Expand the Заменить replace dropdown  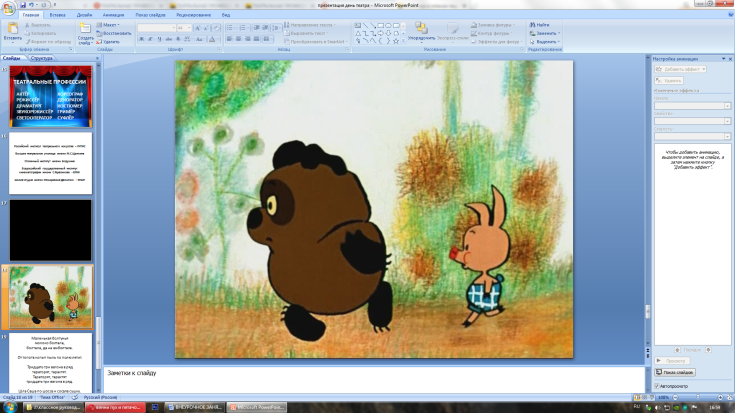(x=546, y=33)
